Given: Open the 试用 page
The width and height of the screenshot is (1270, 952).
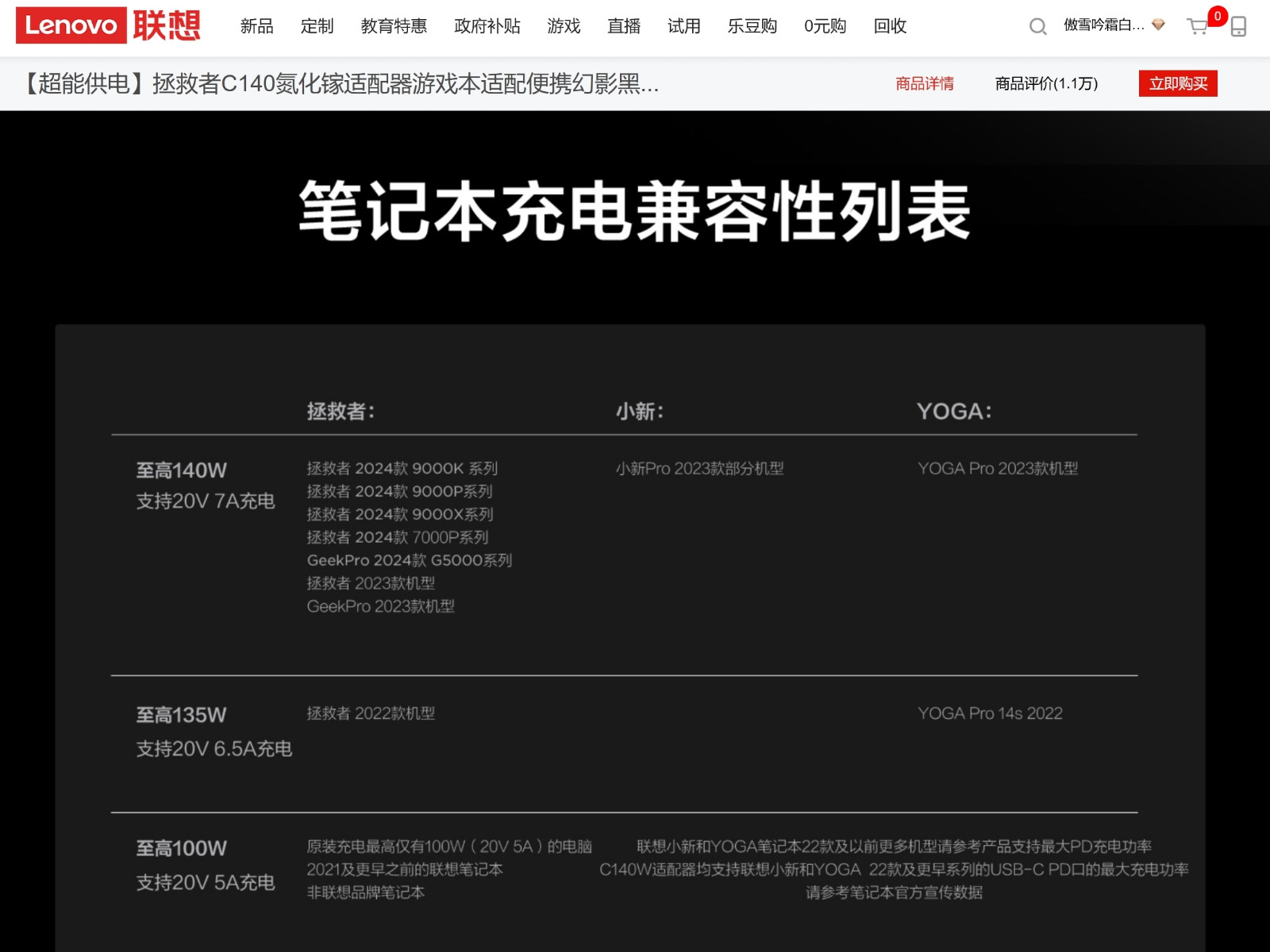Looking at the screenshot, I should point(684,26).
